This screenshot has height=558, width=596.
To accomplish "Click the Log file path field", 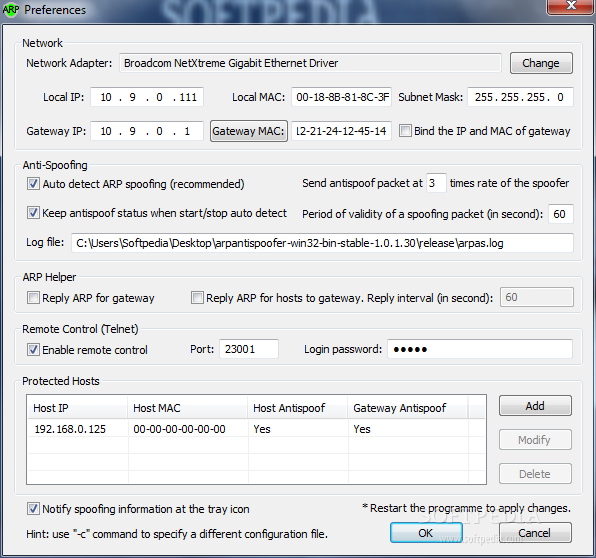I will 322,243.
